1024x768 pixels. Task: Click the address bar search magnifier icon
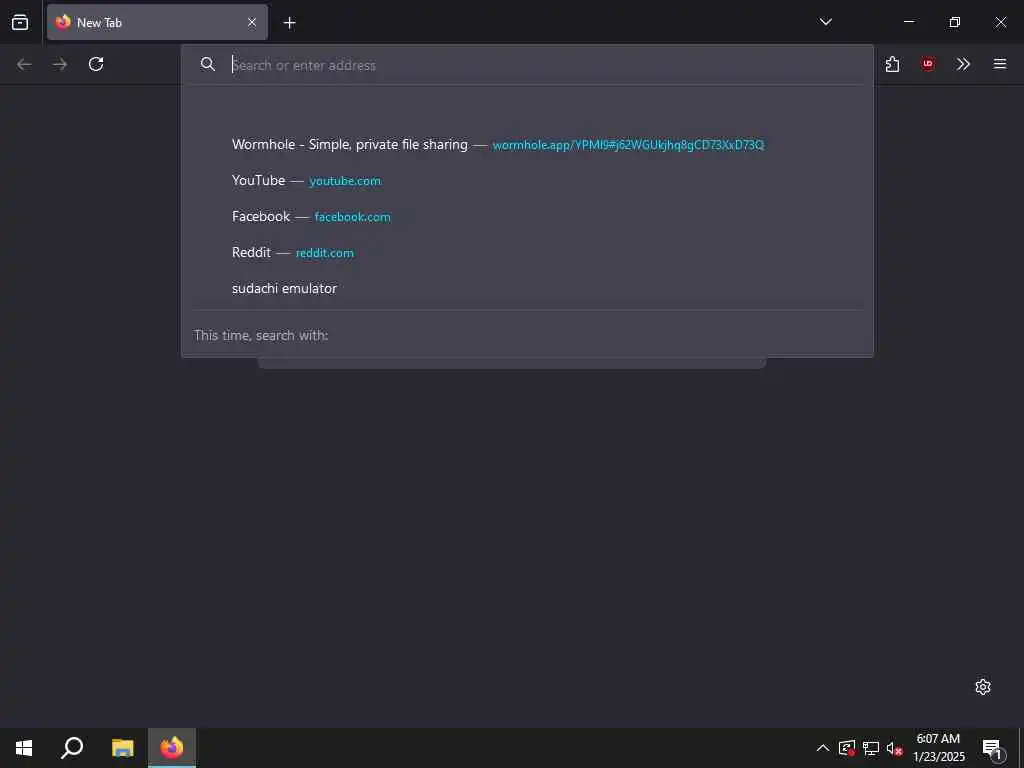(x=208, y=64)
